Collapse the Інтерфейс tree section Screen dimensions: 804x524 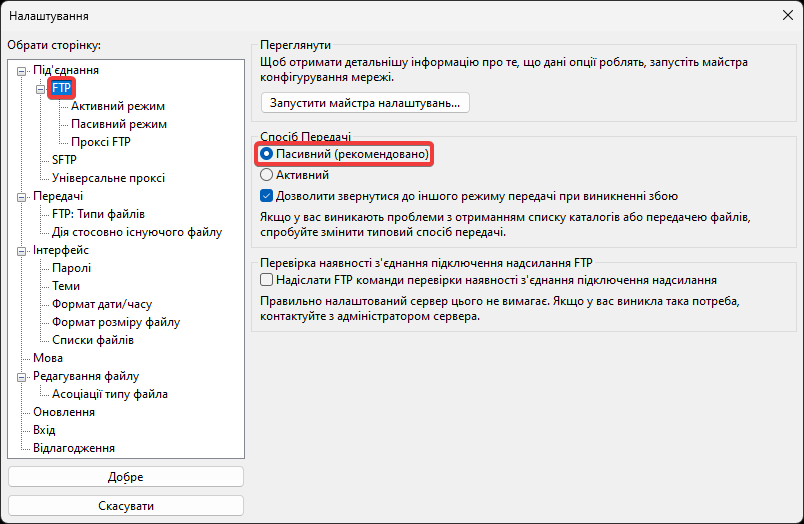[22, 250]
